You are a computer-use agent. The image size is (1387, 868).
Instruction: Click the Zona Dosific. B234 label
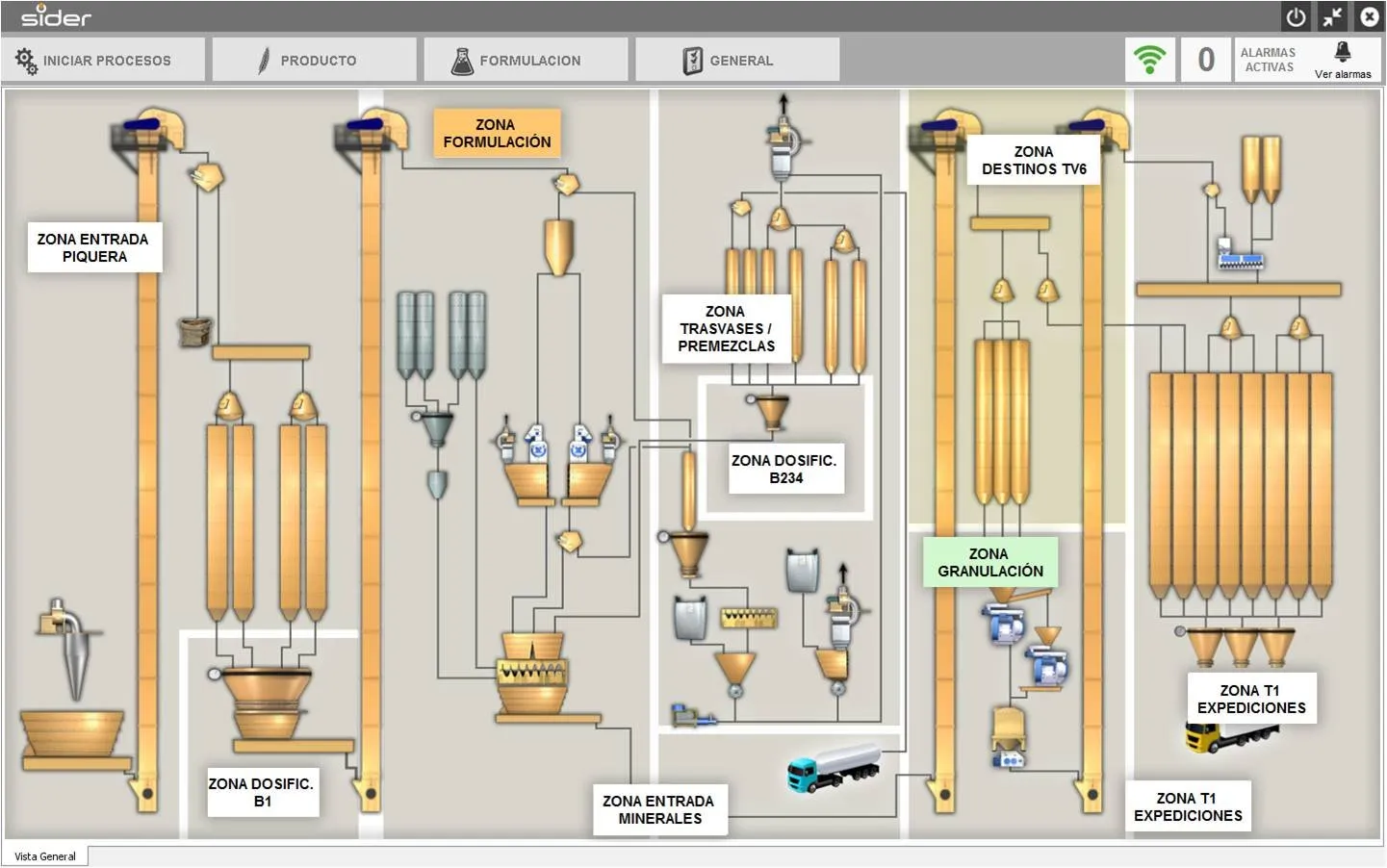tap(785, 469)
